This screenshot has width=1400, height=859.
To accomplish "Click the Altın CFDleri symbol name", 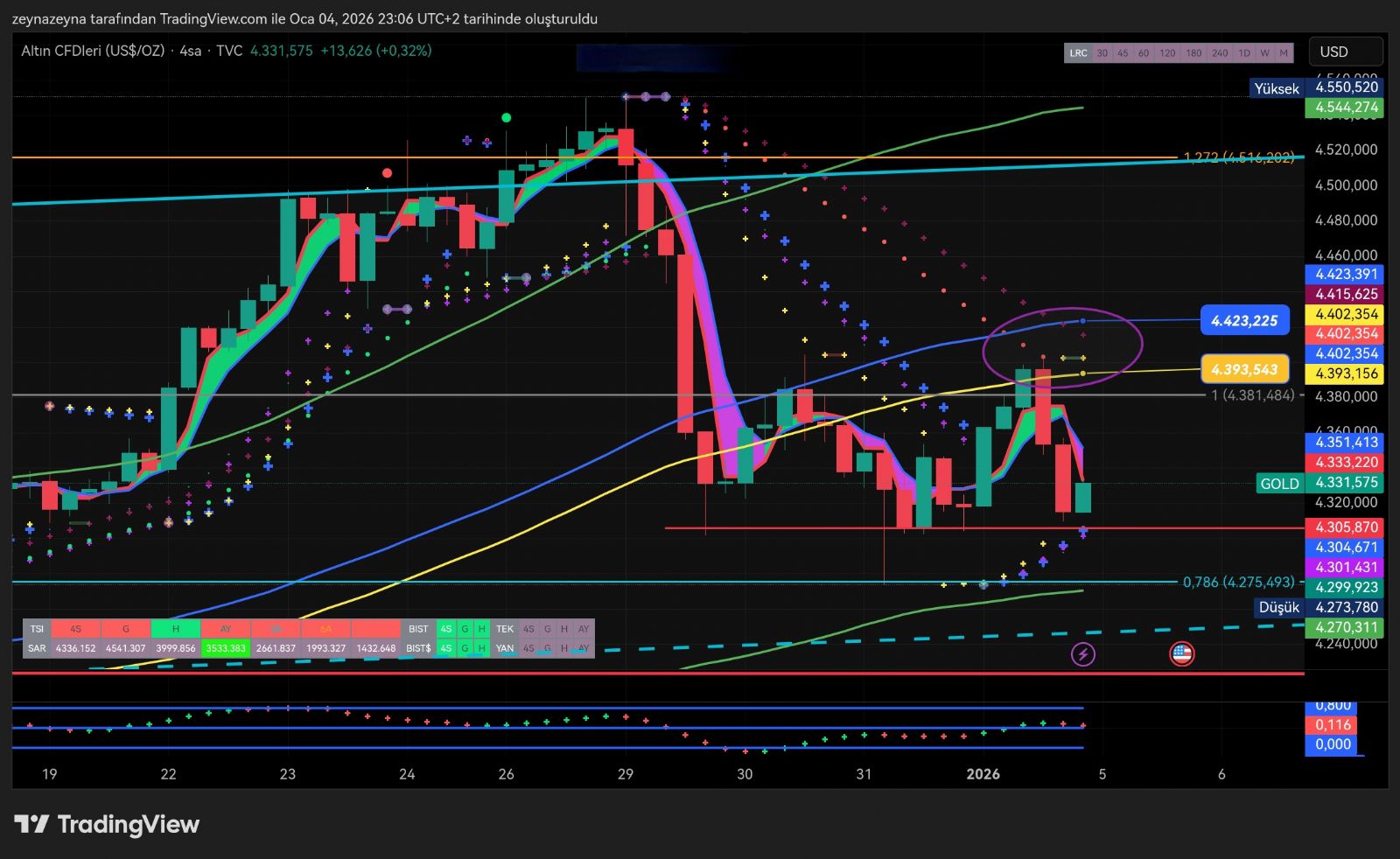I will click(93, 51).
